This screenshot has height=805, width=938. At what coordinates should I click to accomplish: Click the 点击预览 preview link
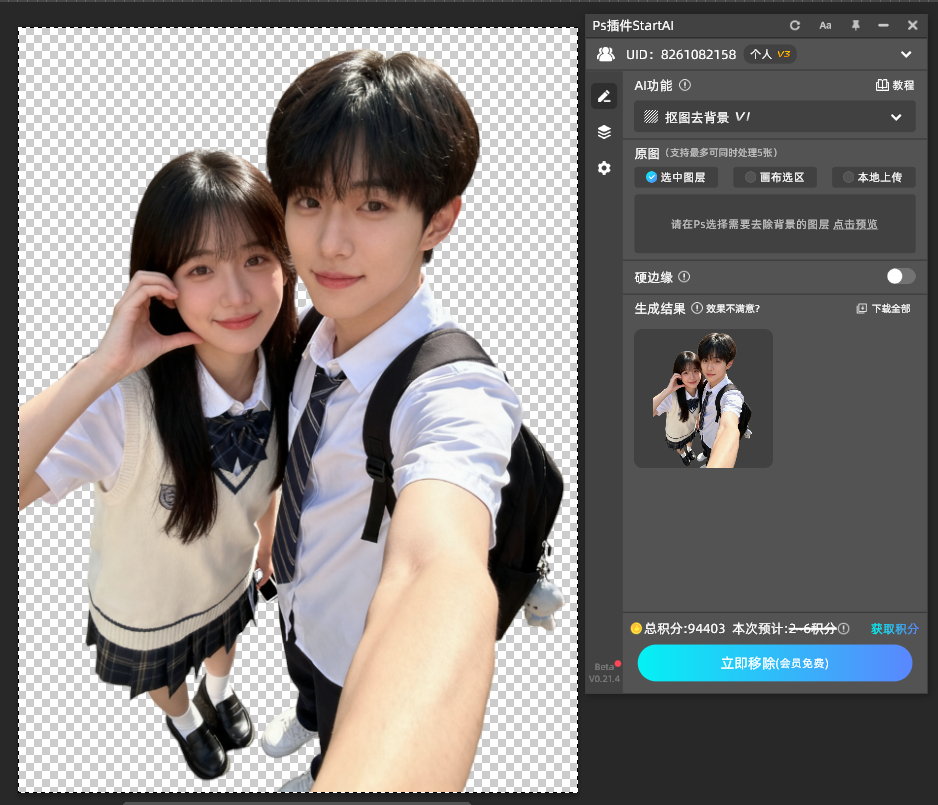(855, 225)
